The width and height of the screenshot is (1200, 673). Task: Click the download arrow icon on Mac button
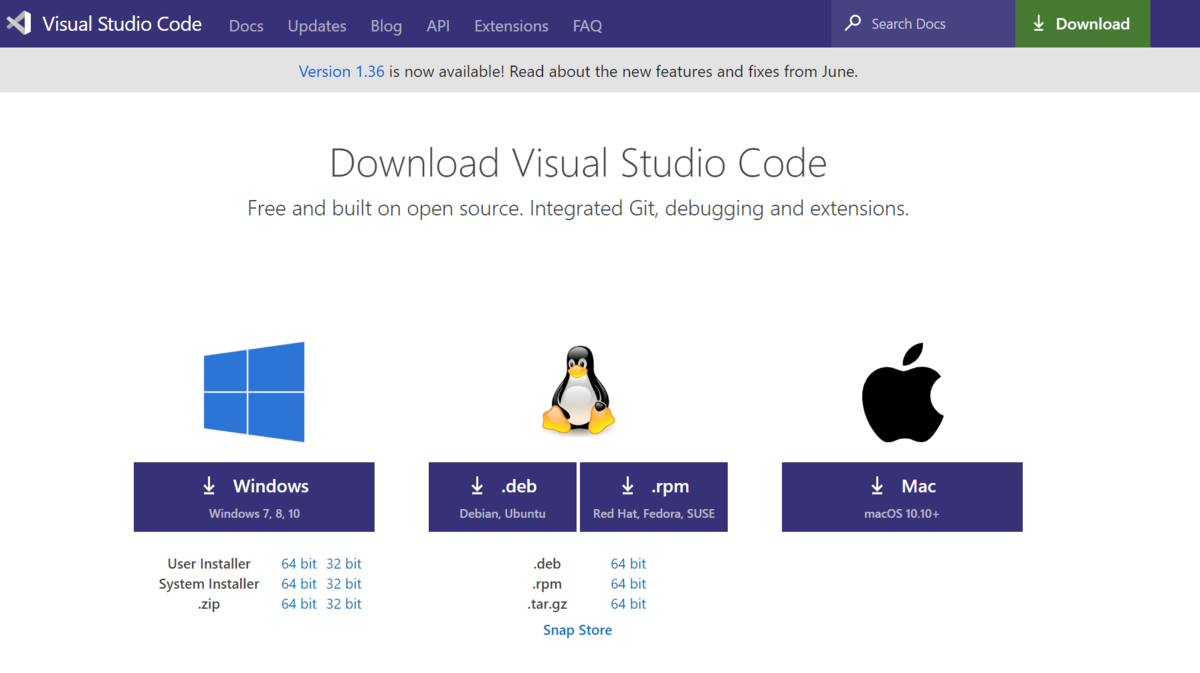(x=877, y=486)
